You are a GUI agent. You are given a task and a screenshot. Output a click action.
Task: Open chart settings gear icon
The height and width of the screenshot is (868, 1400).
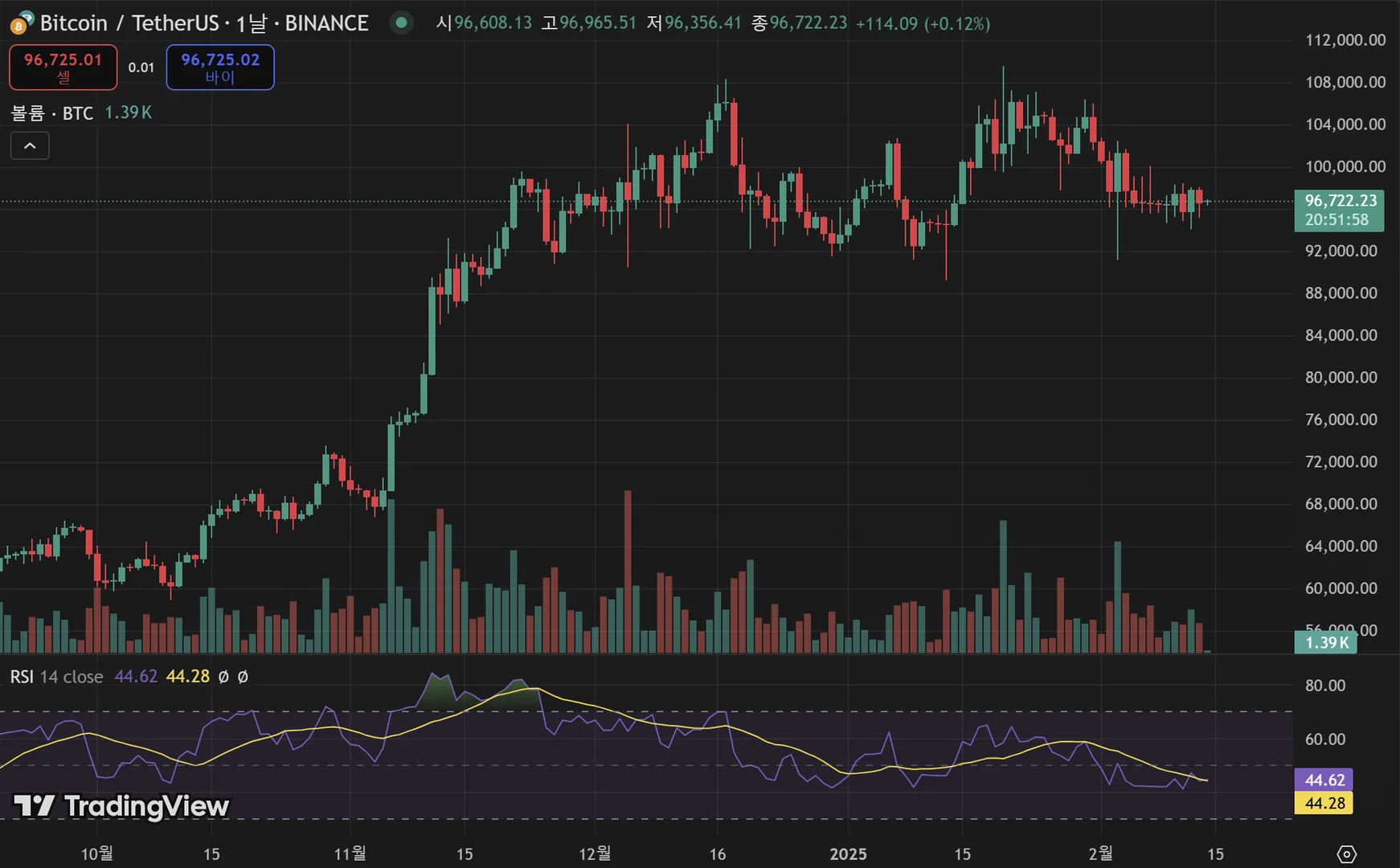1346,854
